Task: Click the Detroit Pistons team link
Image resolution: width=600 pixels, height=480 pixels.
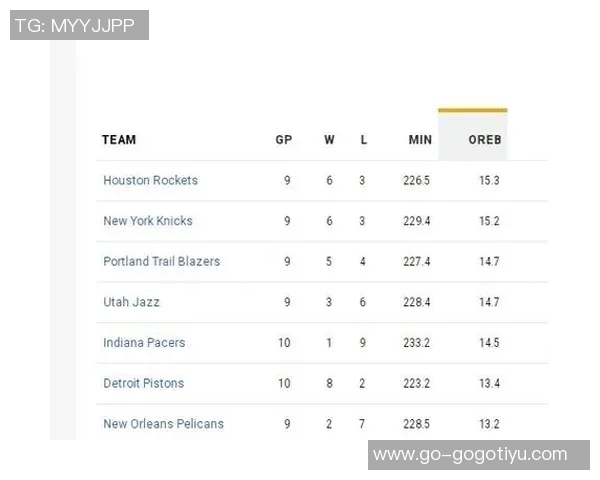Action: (x=143, y=383)
